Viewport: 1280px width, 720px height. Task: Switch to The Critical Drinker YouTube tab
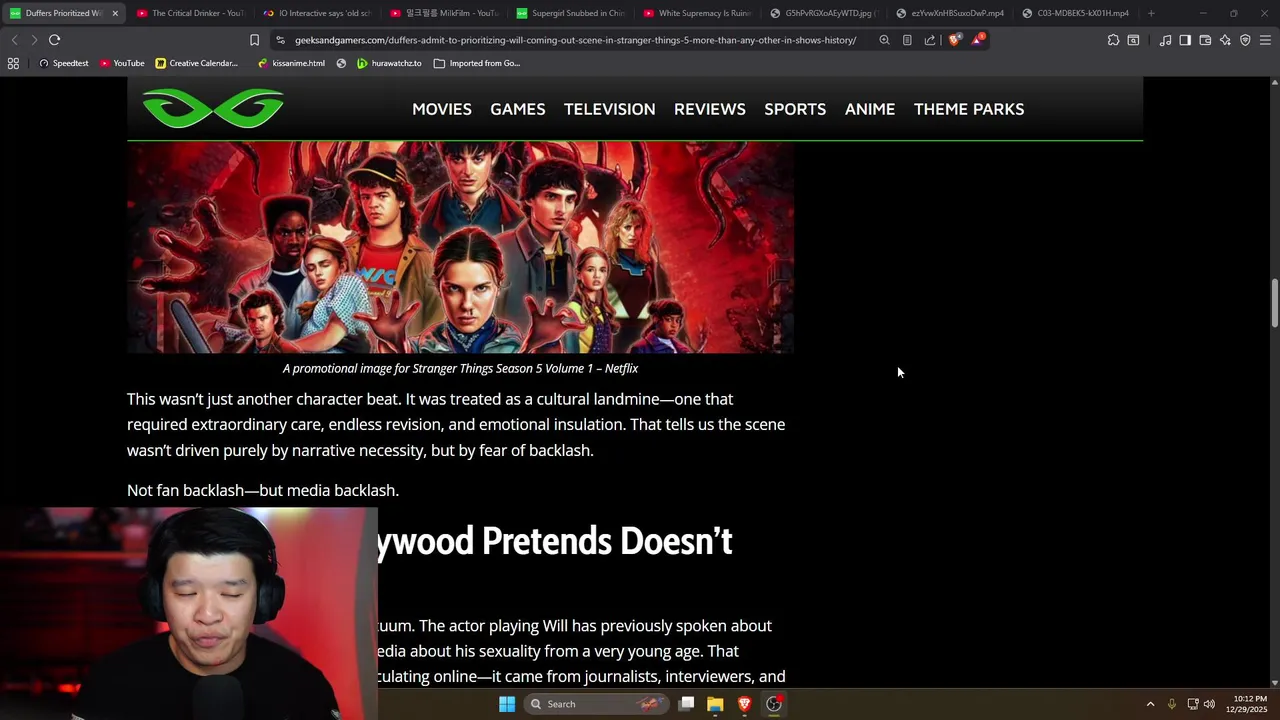click(190, 13)
